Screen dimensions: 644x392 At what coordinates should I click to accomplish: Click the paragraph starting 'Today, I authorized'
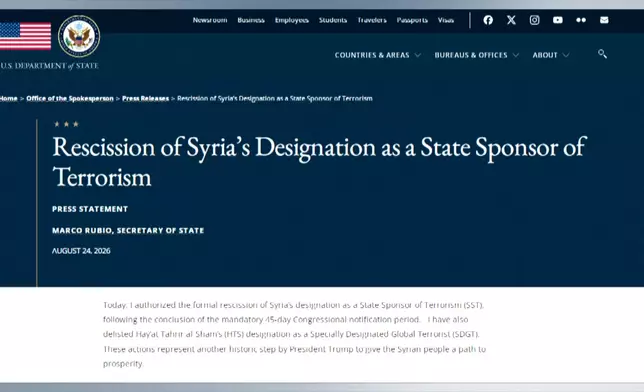[294, 334]
